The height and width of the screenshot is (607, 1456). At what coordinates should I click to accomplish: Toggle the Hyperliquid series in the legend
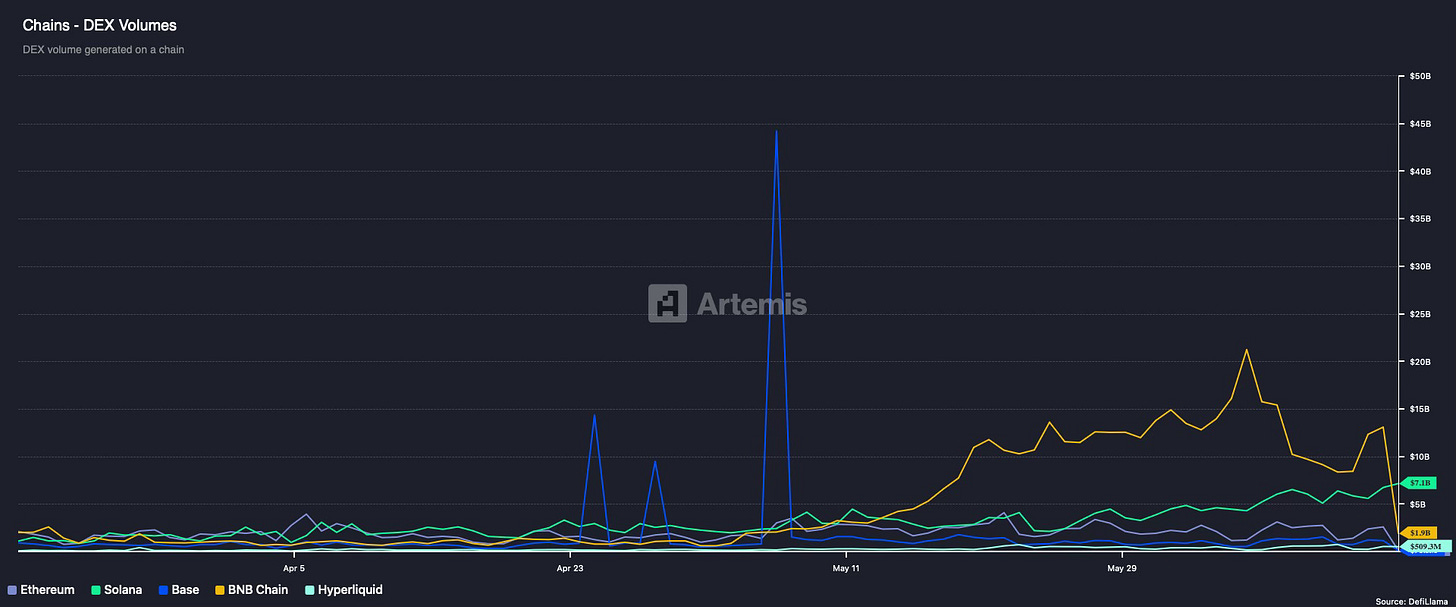point(343,590)
